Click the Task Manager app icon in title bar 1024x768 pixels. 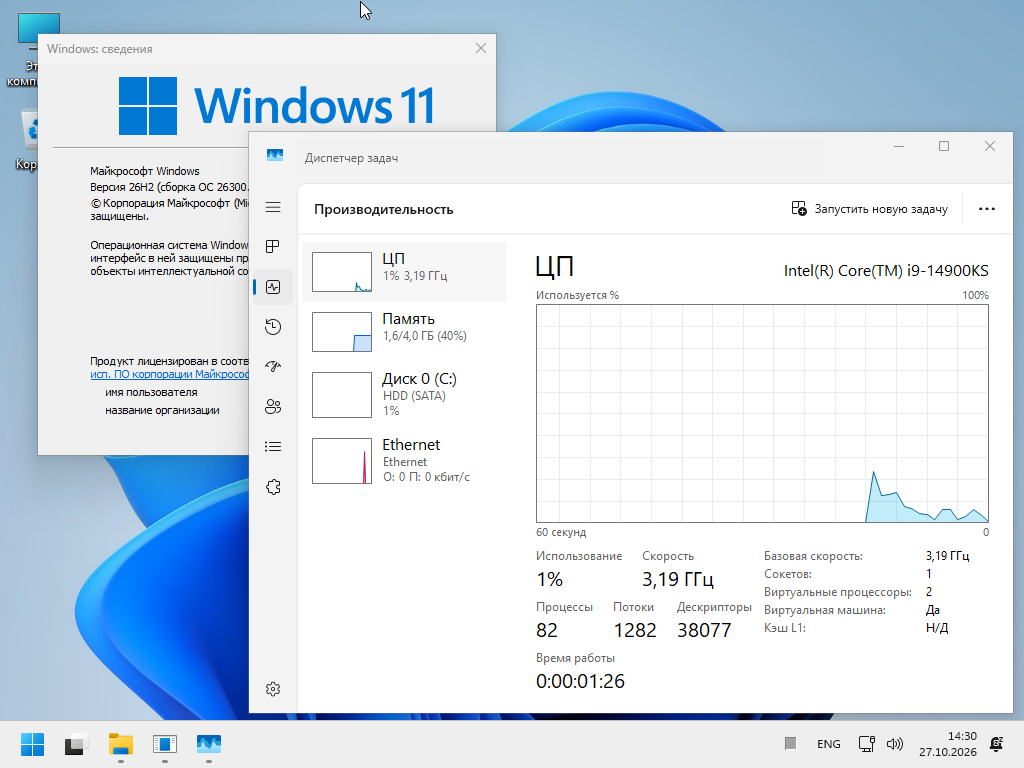(275, 155)
